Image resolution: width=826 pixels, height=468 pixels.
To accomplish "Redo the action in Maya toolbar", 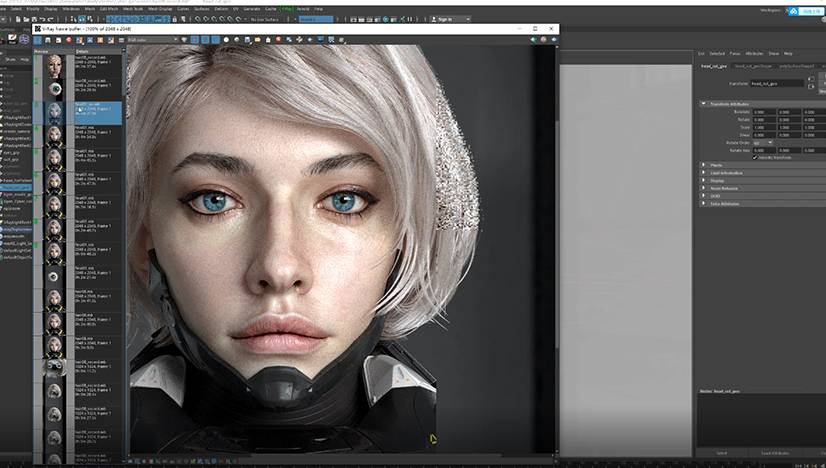I will [50, 20].
